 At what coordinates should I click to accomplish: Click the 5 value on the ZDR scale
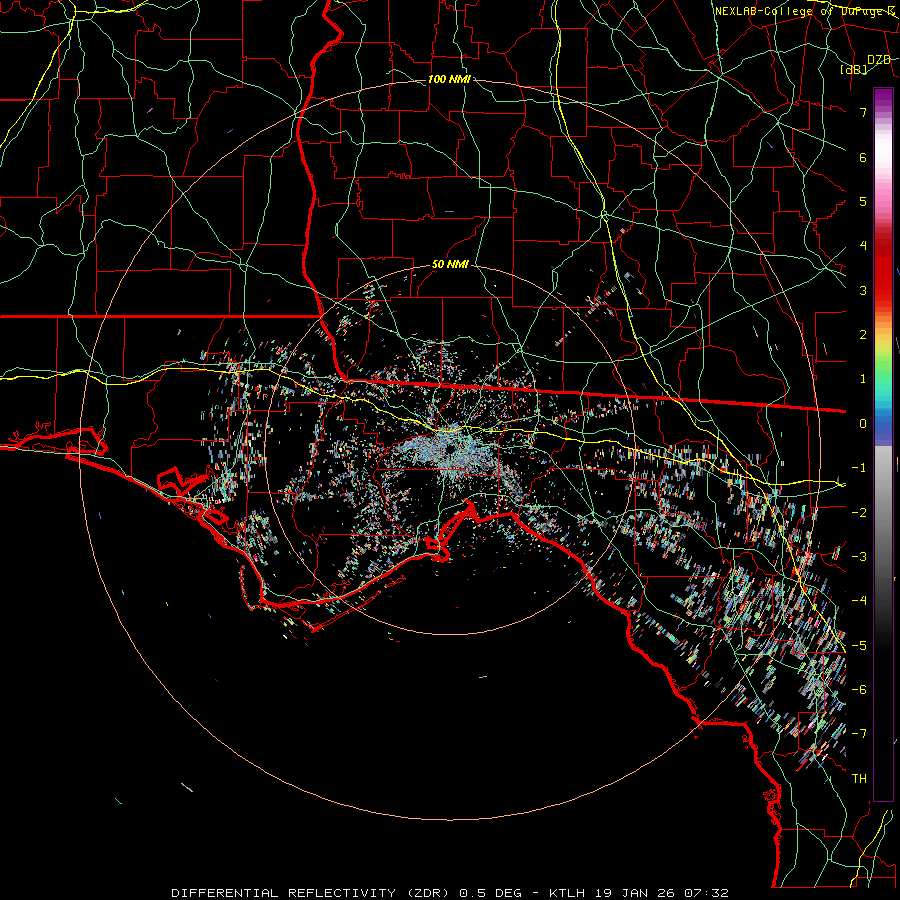(x=863, y=201)
